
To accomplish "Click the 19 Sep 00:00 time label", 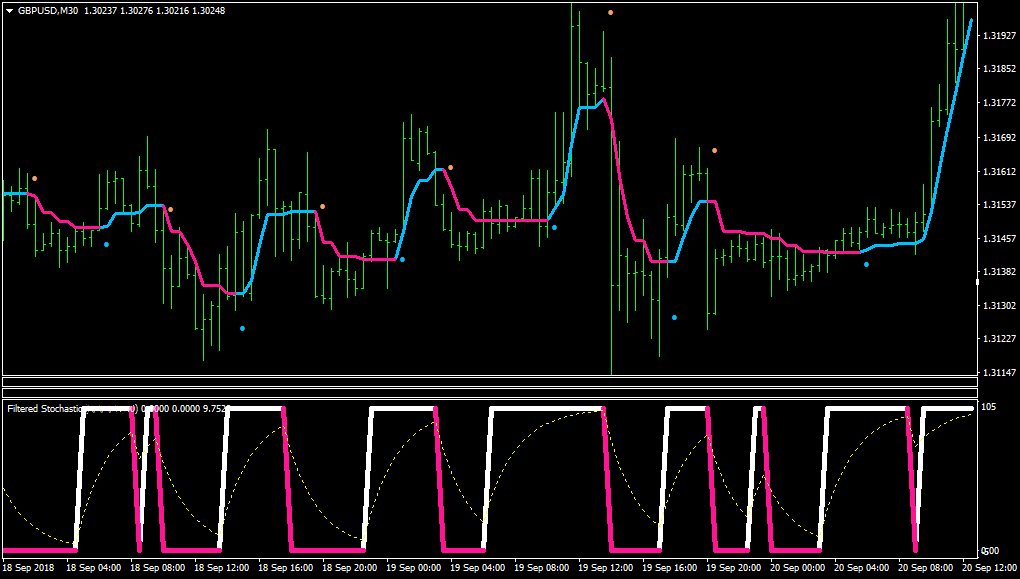I will [414, 568].
